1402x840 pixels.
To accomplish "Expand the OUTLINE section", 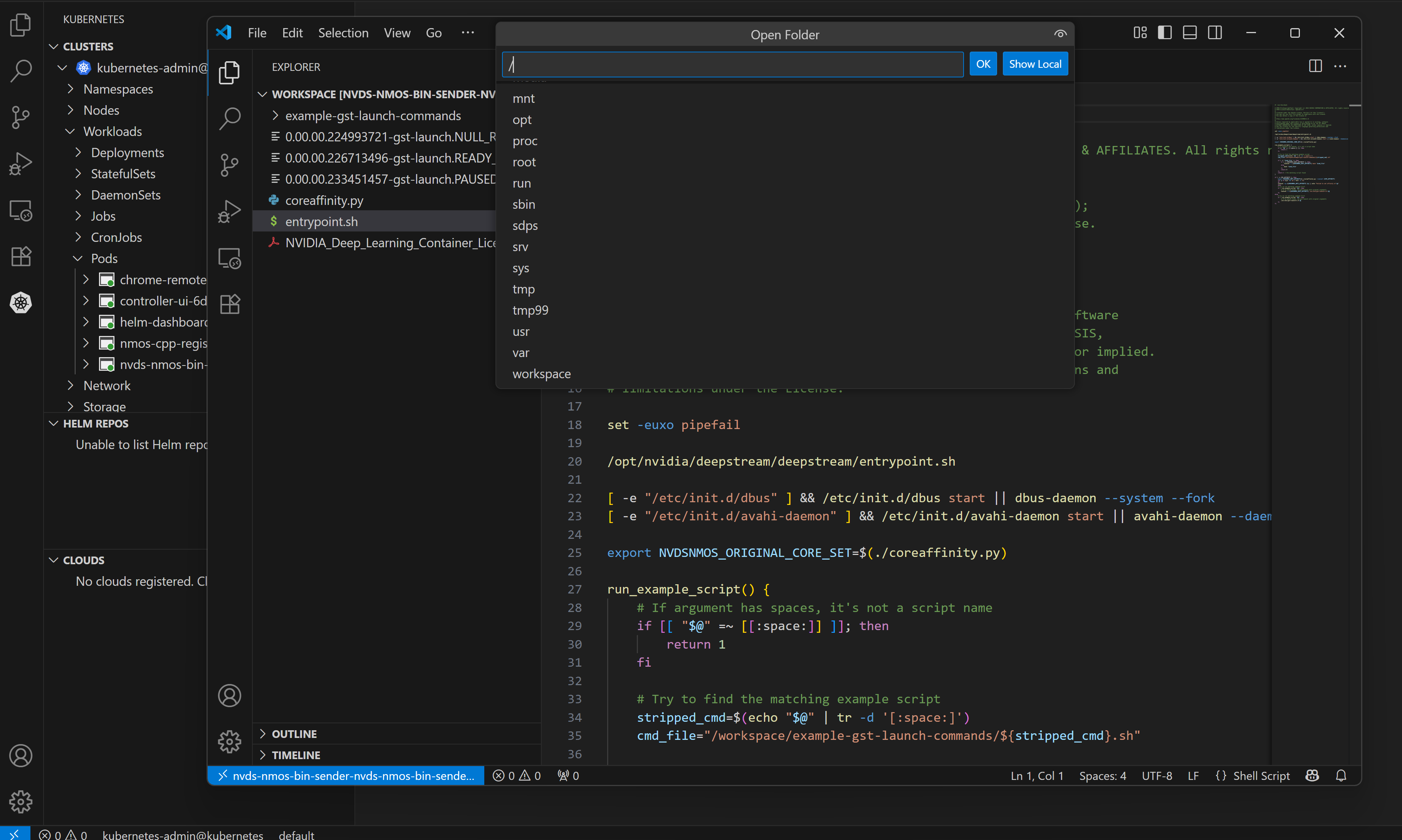I will point(294,734).
